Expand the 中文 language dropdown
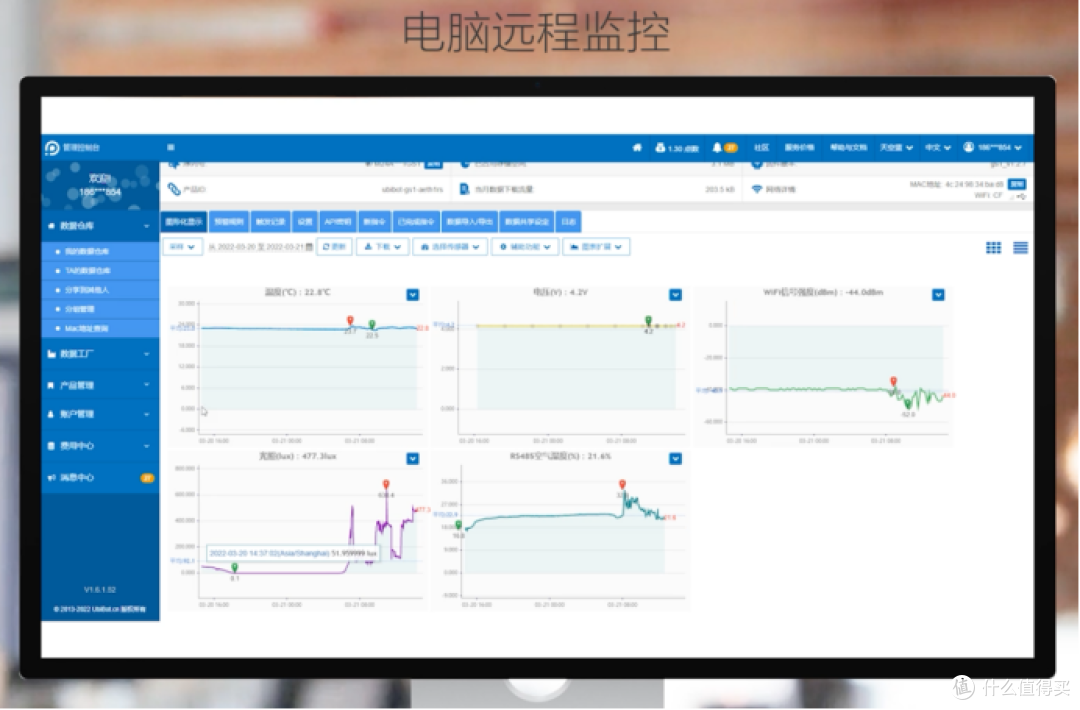 [x=938, y=147]
